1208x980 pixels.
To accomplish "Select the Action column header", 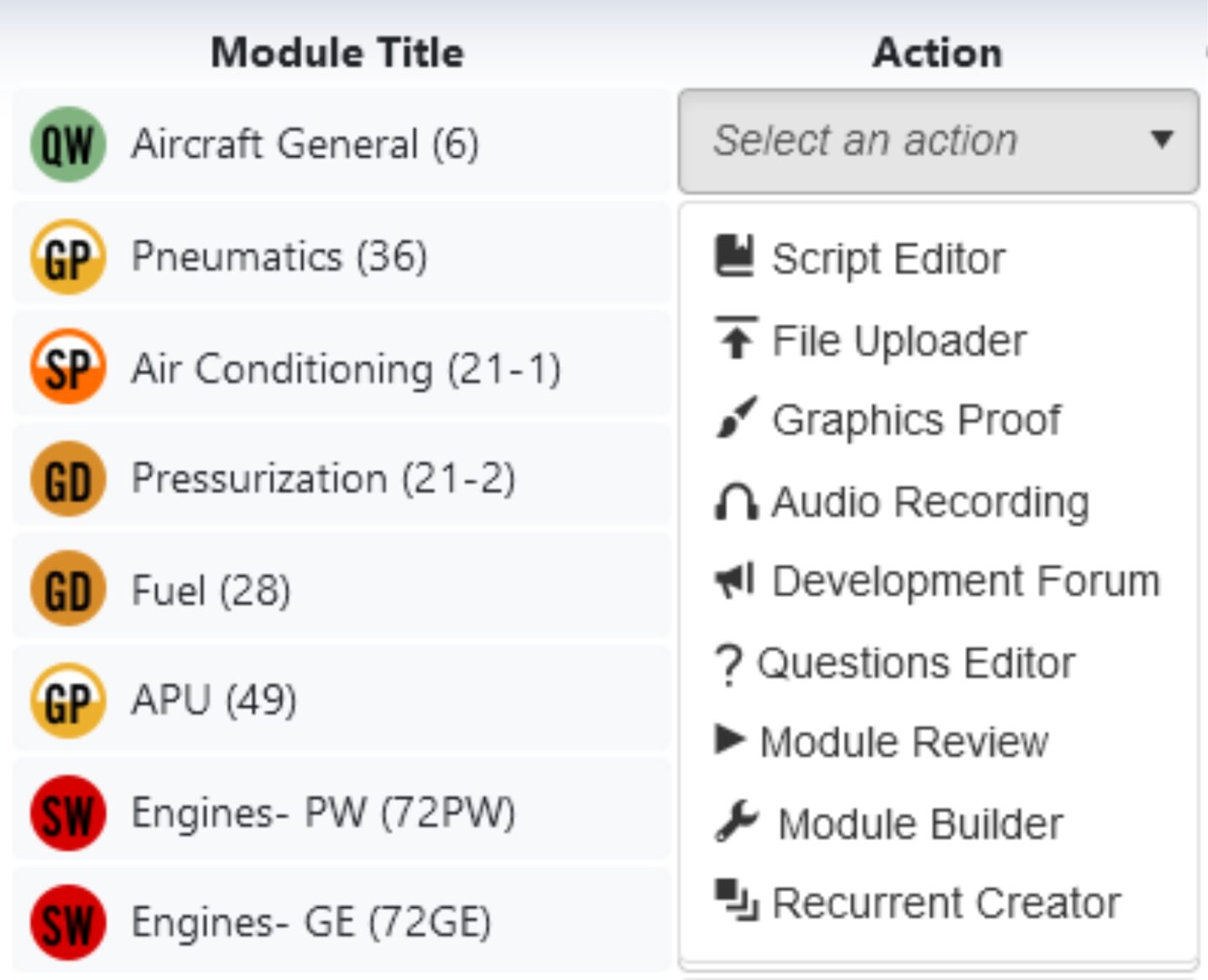I will click(937, 52).
